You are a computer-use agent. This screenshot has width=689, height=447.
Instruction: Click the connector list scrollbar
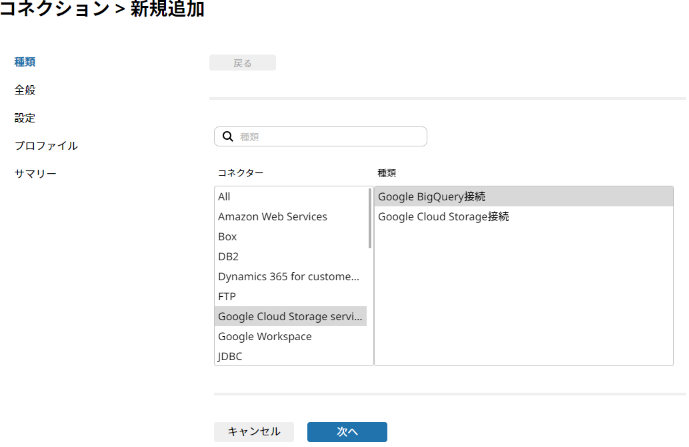[370, 218]
